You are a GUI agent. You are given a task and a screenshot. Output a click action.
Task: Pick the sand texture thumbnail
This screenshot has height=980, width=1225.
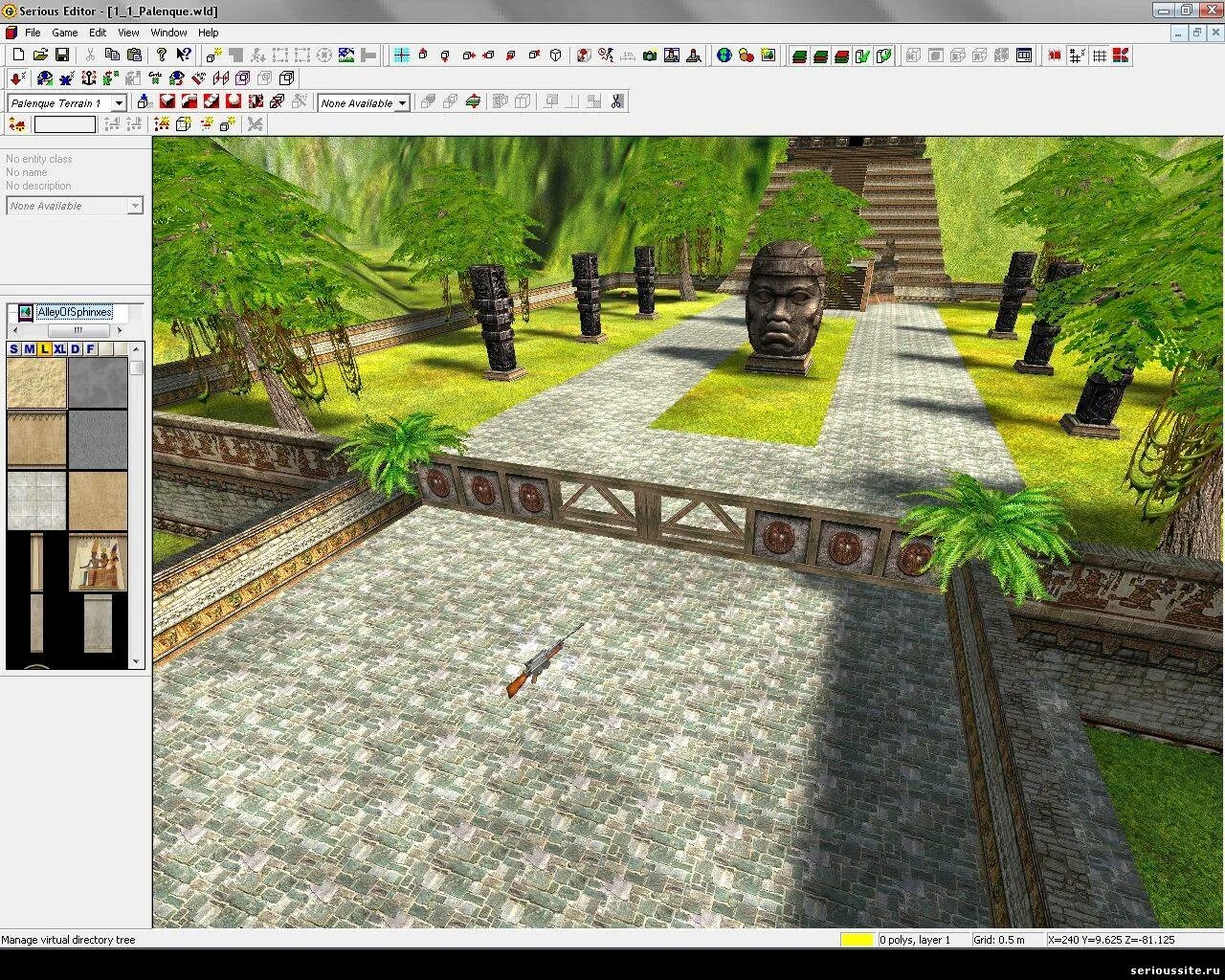[36, 383]
